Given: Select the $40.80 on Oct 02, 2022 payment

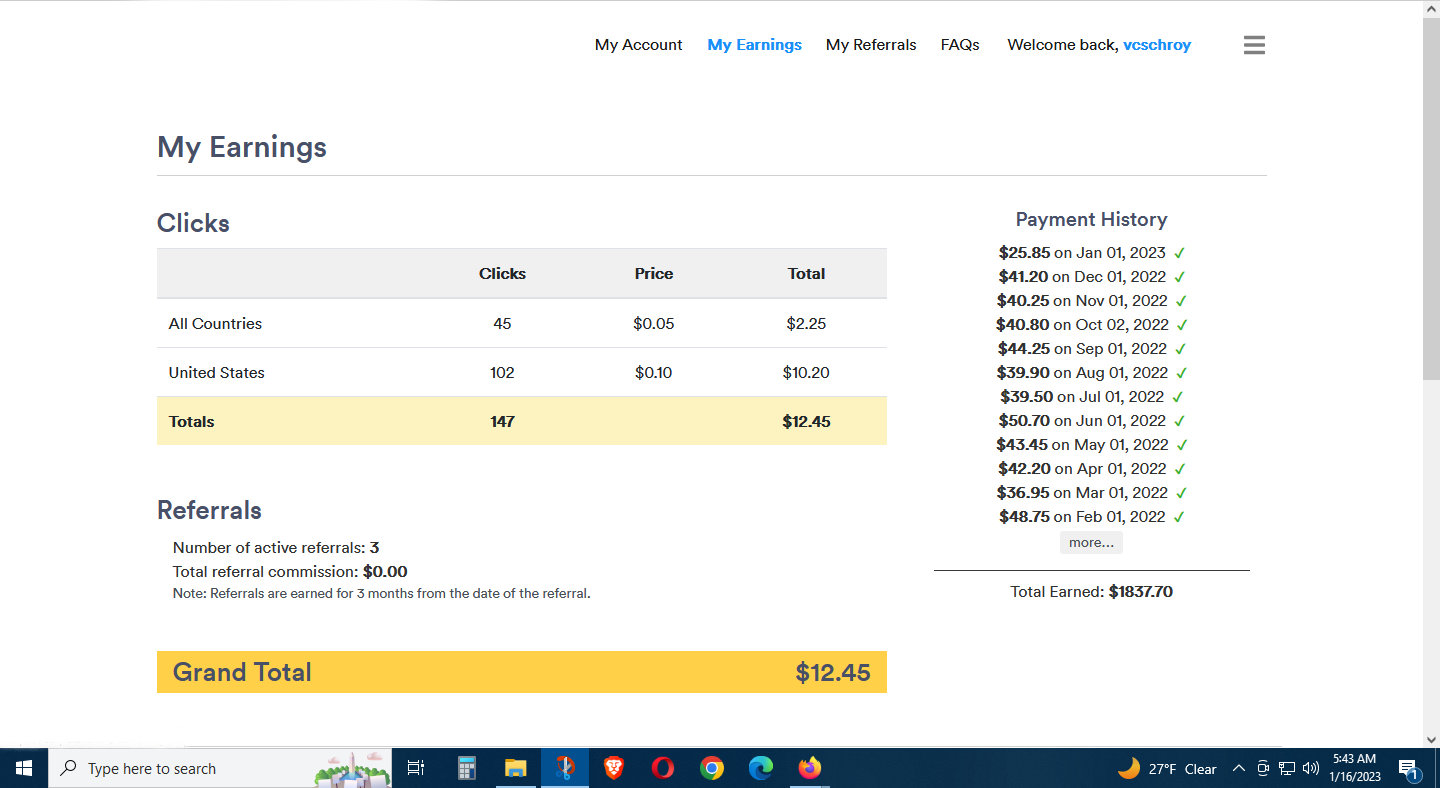Looking at the screenshot, I should click(1091, 325).
